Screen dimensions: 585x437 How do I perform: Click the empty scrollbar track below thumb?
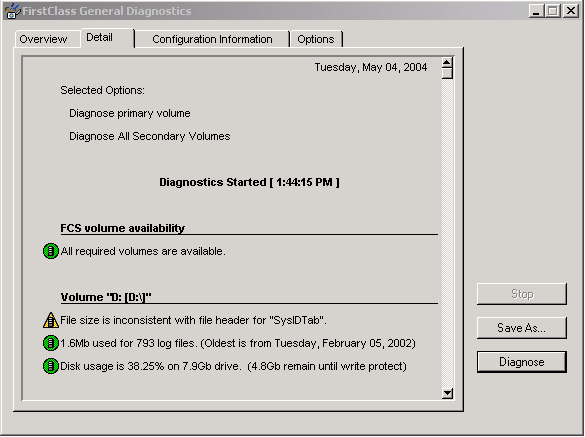(x=447, y=233)
